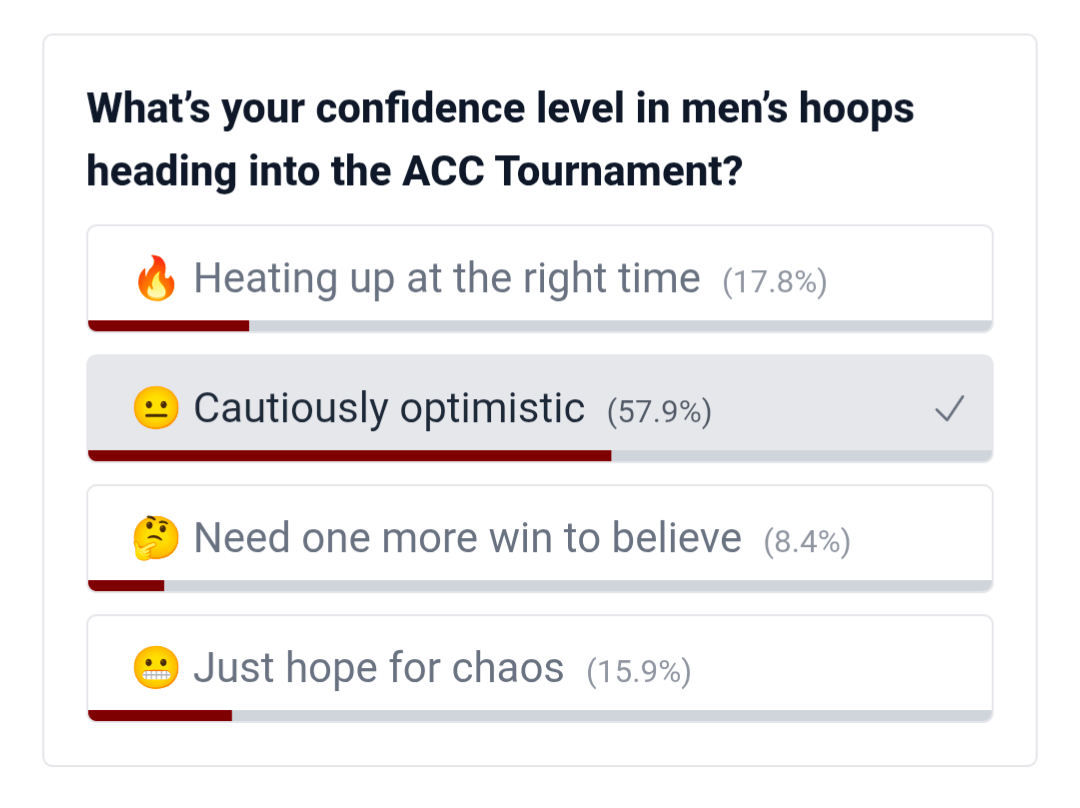The height and width of the screenshot is (808, 1080).
Task: Click the checkmark on Cautiously optimistic
Action: tap(949, 409)
